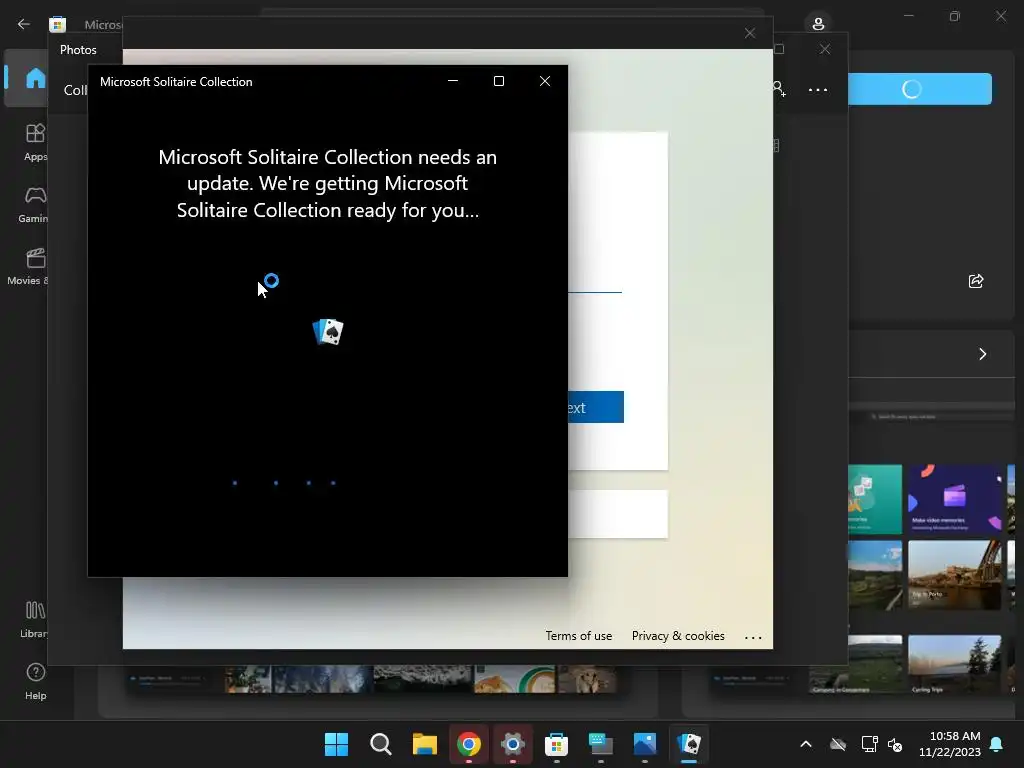
Task: Click the blue Next button in sign-in dialog
Action: (x=596, y=407)
